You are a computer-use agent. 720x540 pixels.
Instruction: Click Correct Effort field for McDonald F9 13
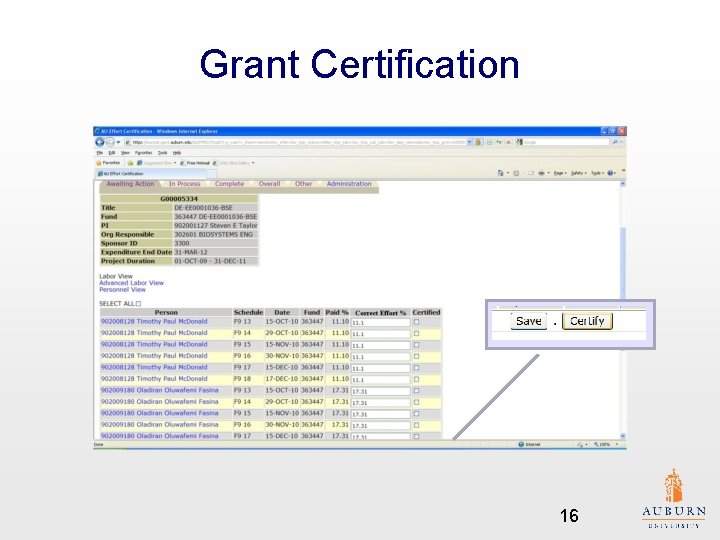(x=380, y=322)
